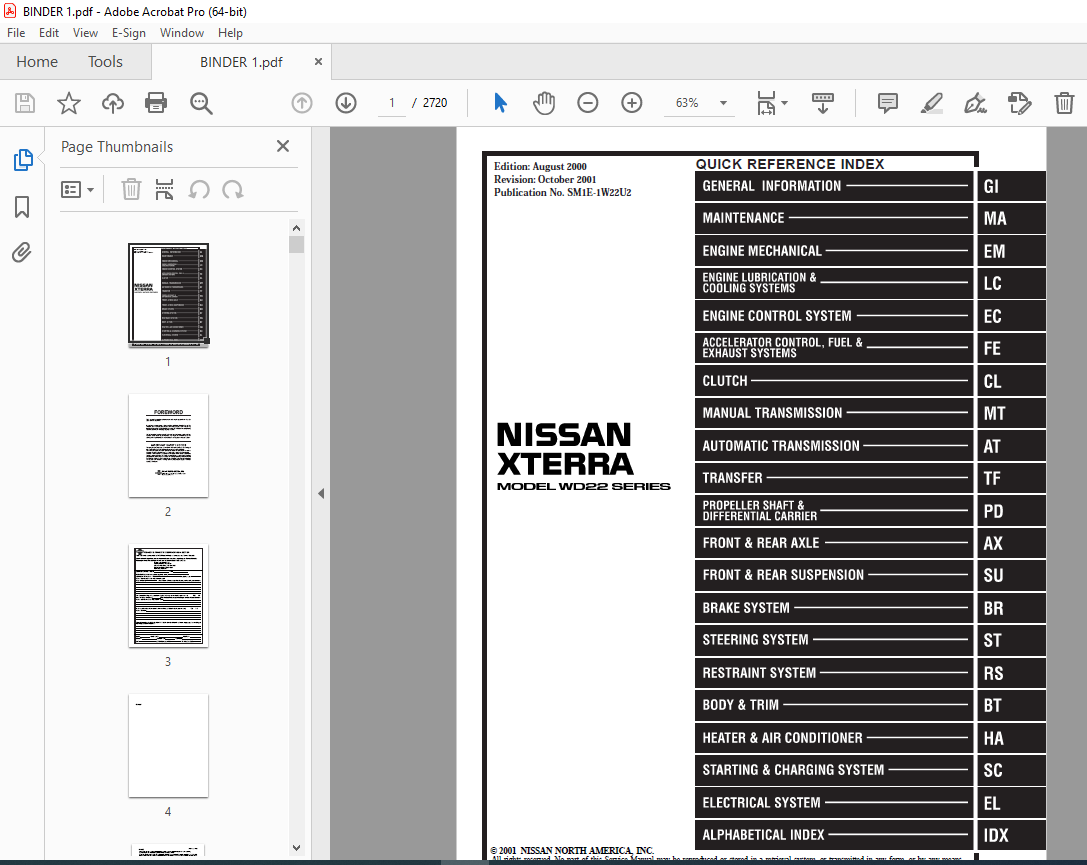
Task: Click GENERAL INFORMATION index entry
Action: [x=834, y=186]
